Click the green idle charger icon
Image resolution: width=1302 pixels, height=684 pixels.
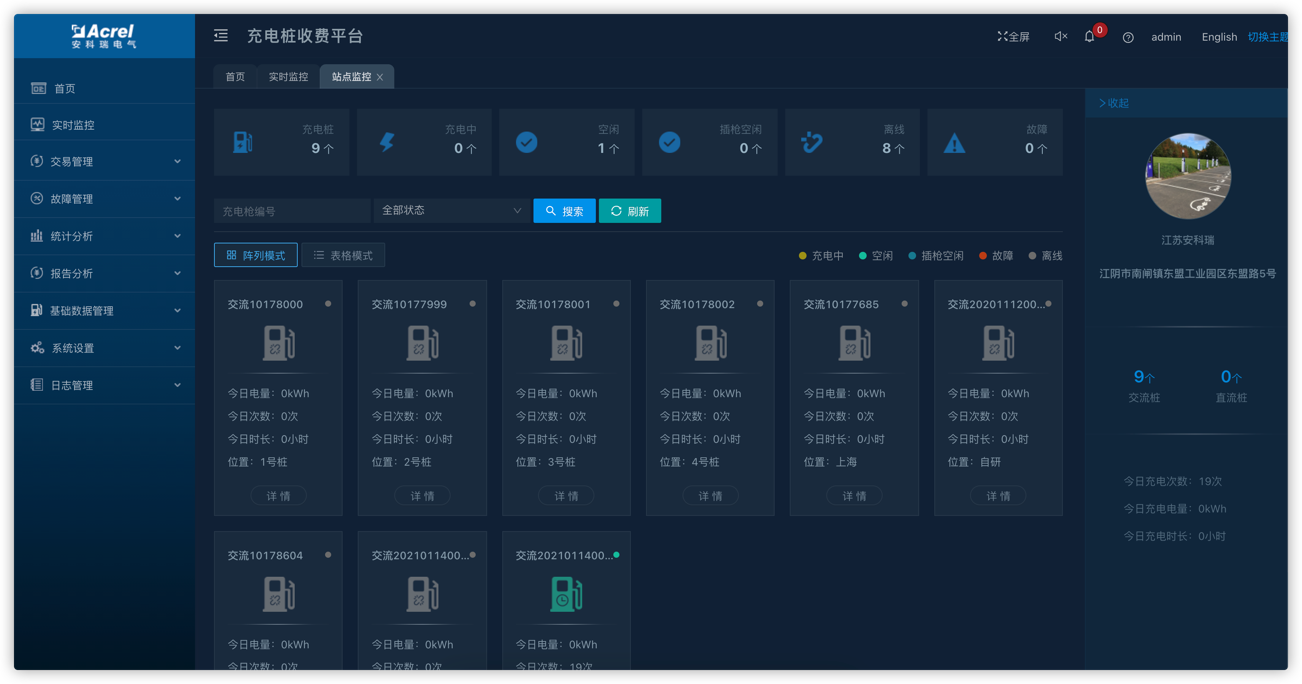click(x=566, y=595)
